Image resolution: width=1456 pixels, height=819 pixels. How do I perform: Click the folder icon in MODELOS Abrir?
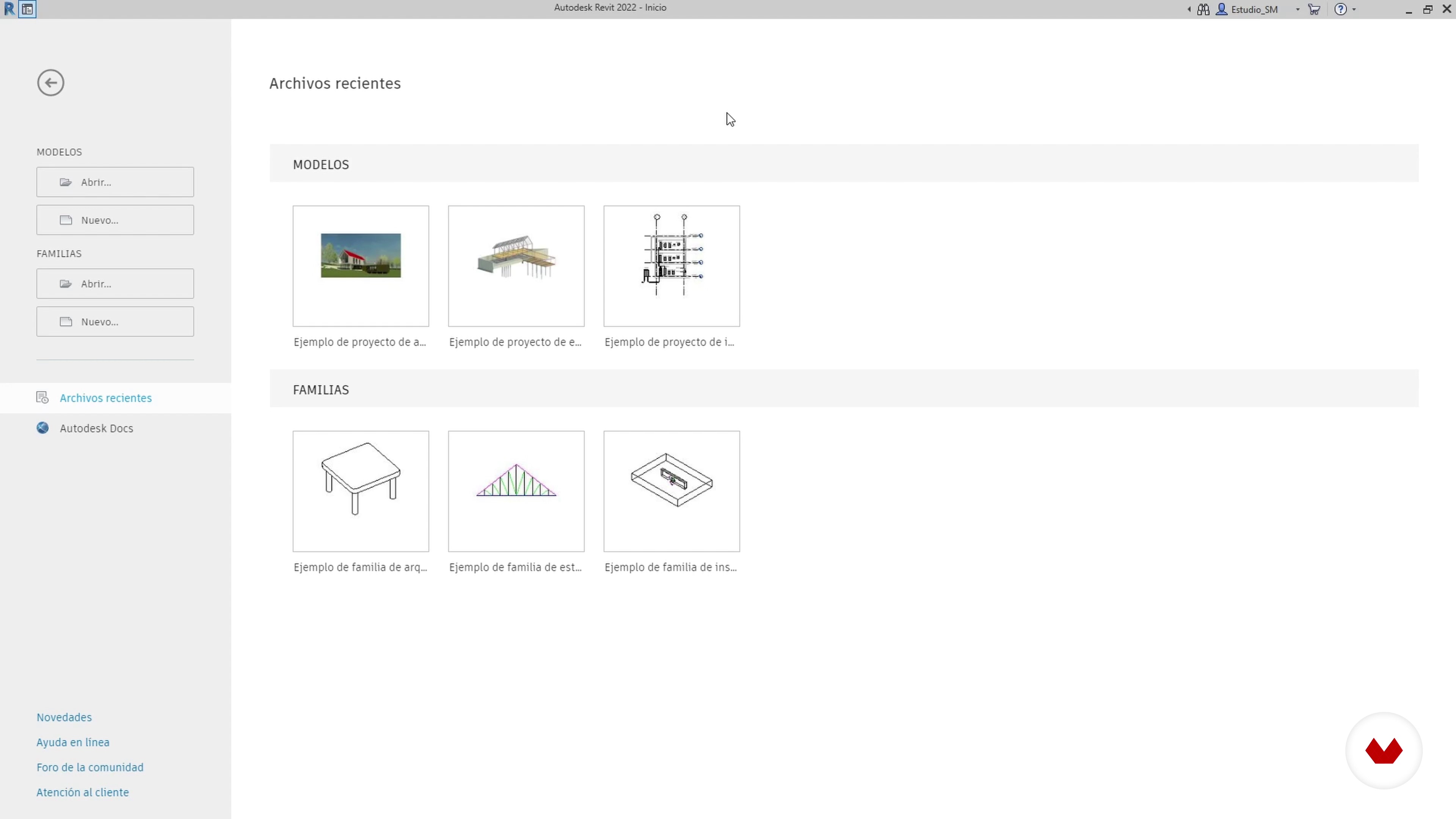pyautogui.click(x=66, y=182)
